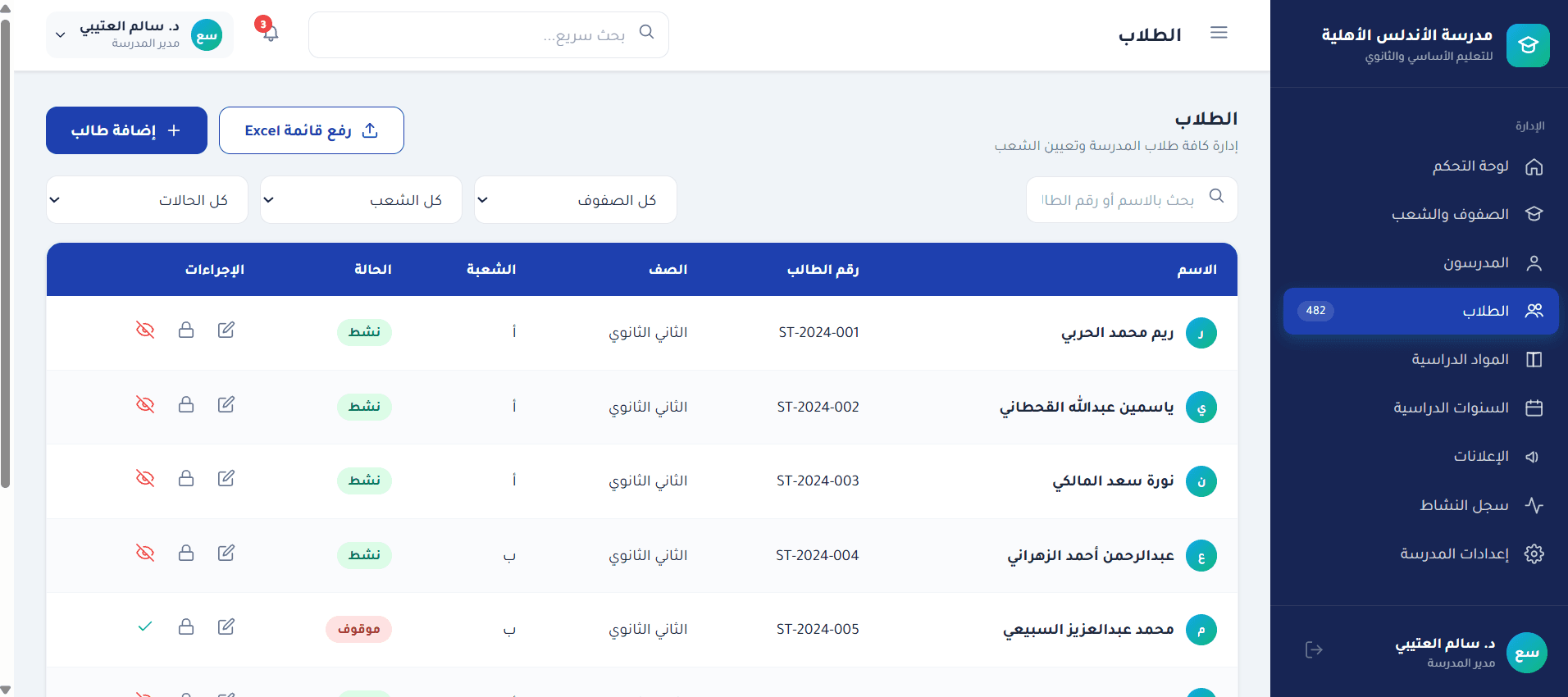Screen dimensions: 1568x697
Task: Edit student ياسمين عبدالله القحطاني
Action: (226, 404)
